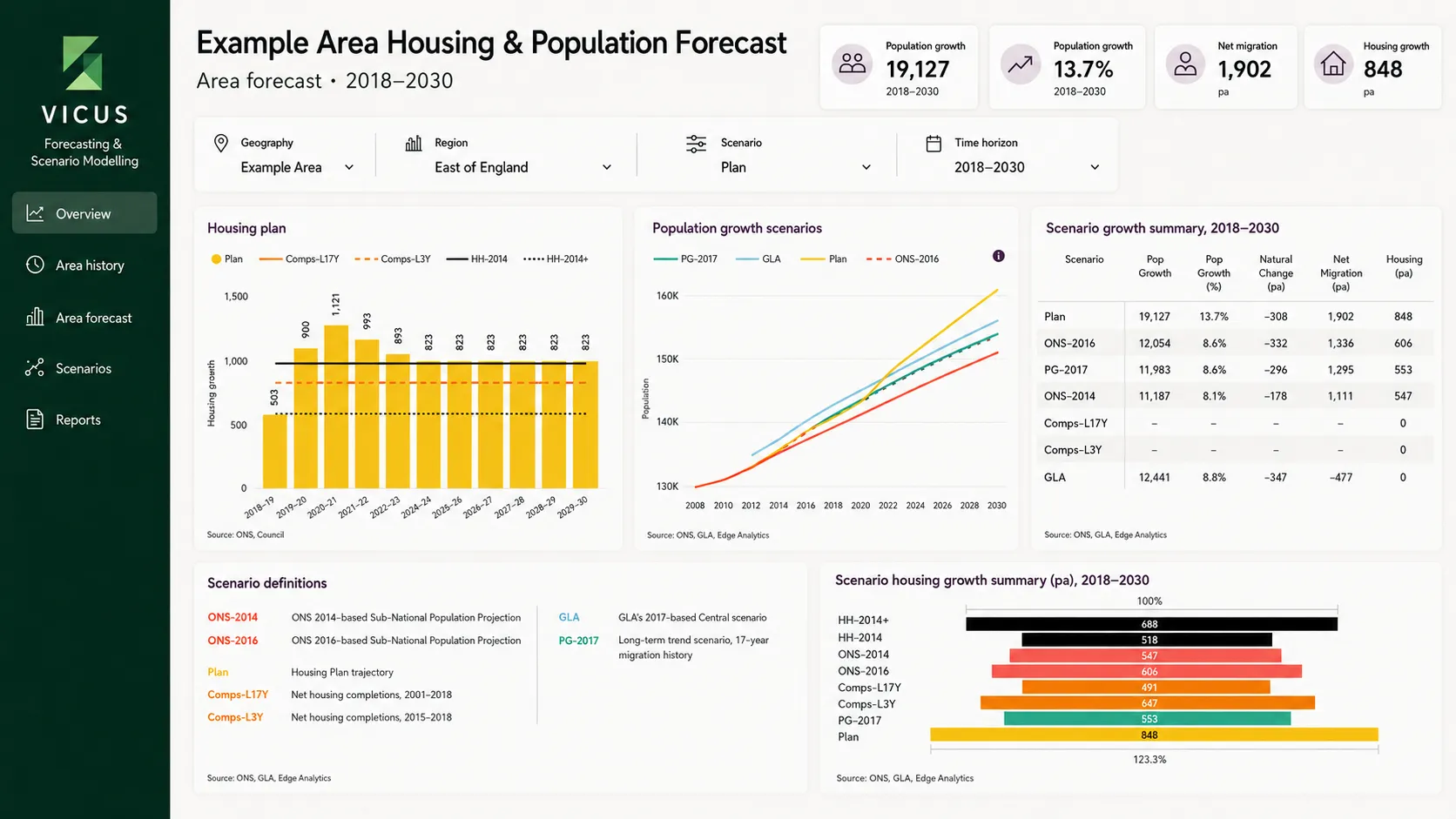Click the Comps-L17Y scenario definition label
This screenshot has height=819, width=1456.
click(x=238, y=695)
